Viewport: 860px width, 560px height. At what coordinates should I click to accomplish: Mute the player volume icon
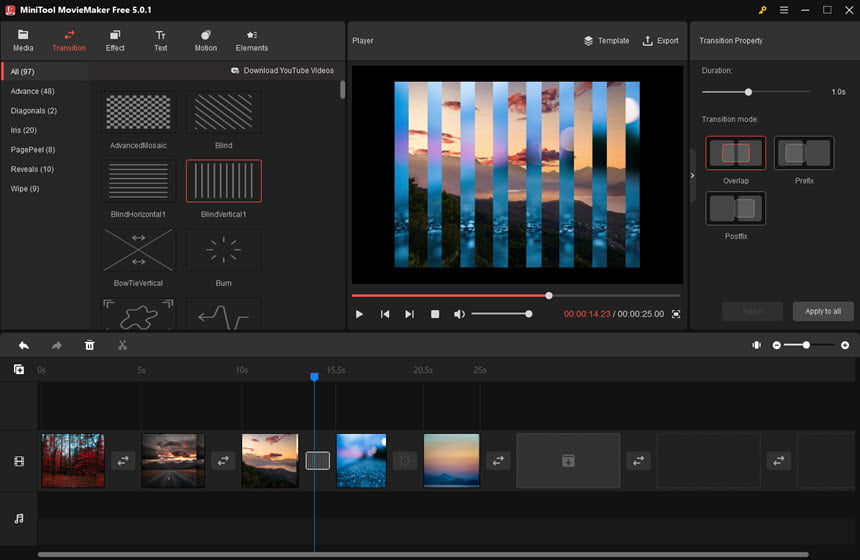[459, 314]
